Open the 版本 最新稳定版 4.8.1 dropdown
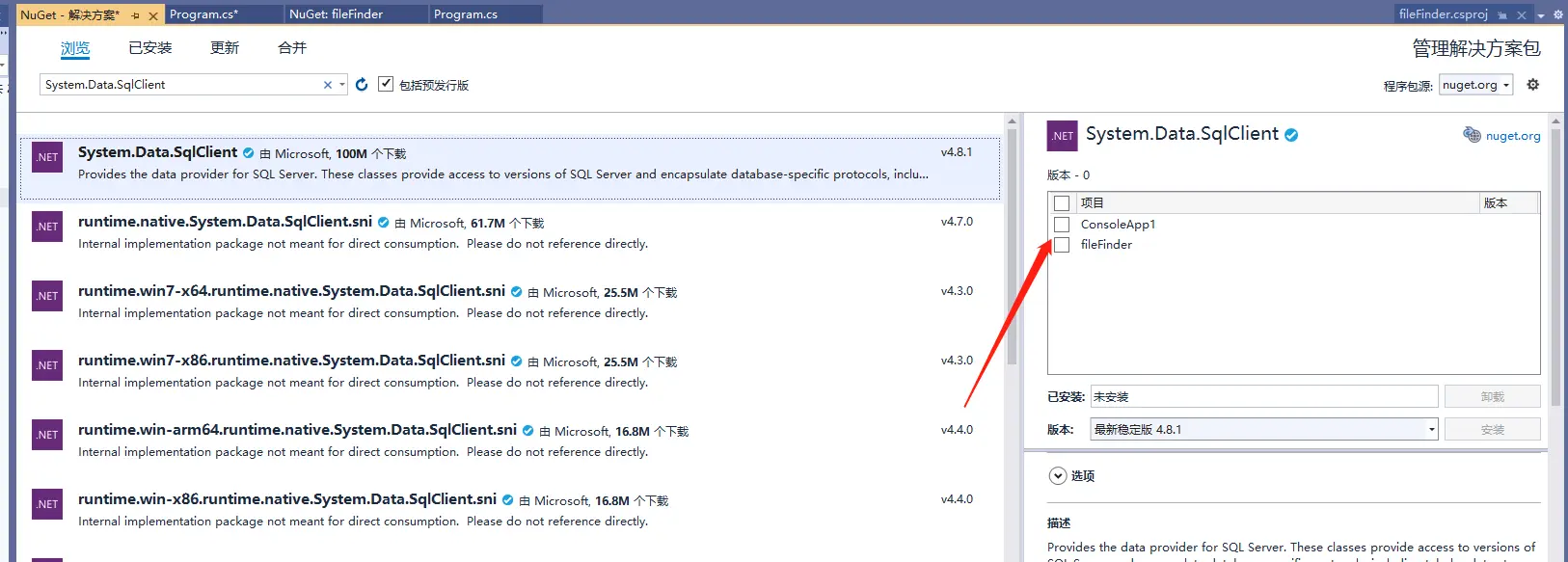Image resolution: width=1568 pixels, height=562 pixels. click(x=1264, y=430)
